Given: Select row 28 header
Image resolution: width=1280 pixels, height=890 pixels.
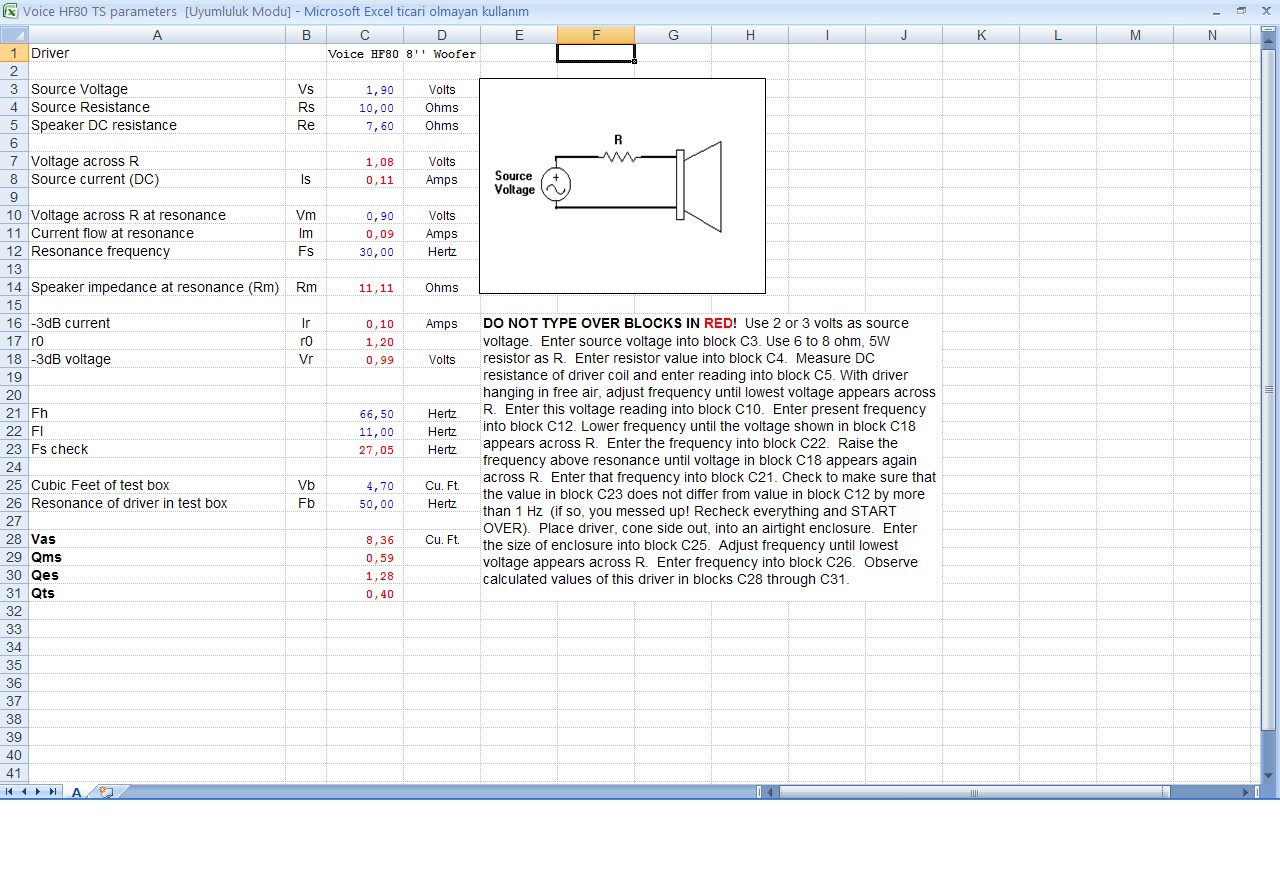Looking at the screenshot, I should 14,539.
